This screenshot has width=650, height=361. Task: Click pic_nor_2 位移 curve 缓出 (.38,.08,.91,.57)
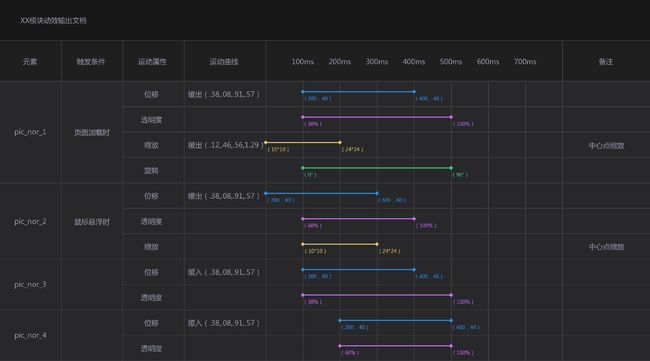(224, 196)
